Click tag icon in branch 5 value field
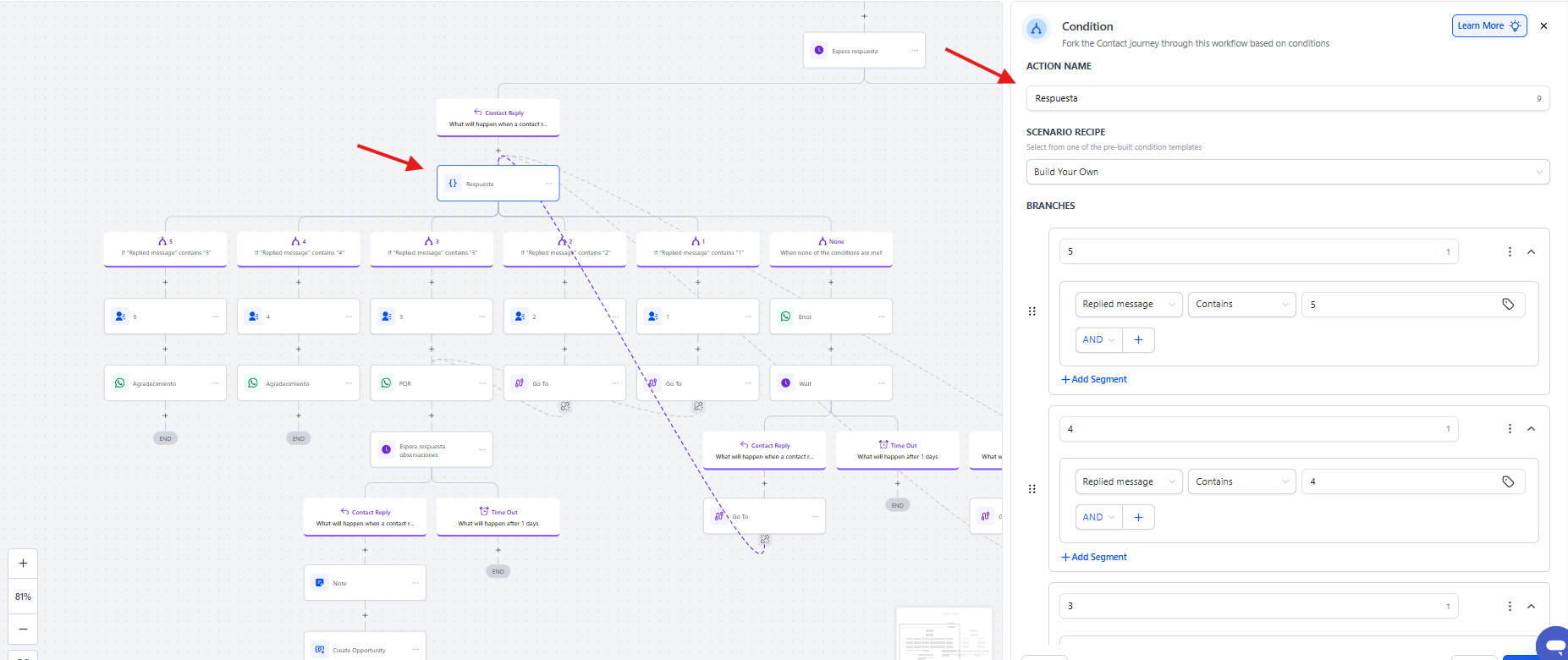The width and height of the screenshot is (1568, 660). pos(1507,305)
